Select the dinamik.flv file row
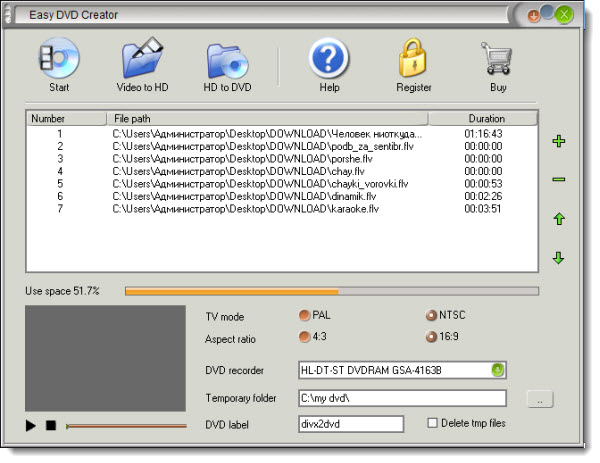The width and height of the screenshot is (600, 463). click(282, 196)
